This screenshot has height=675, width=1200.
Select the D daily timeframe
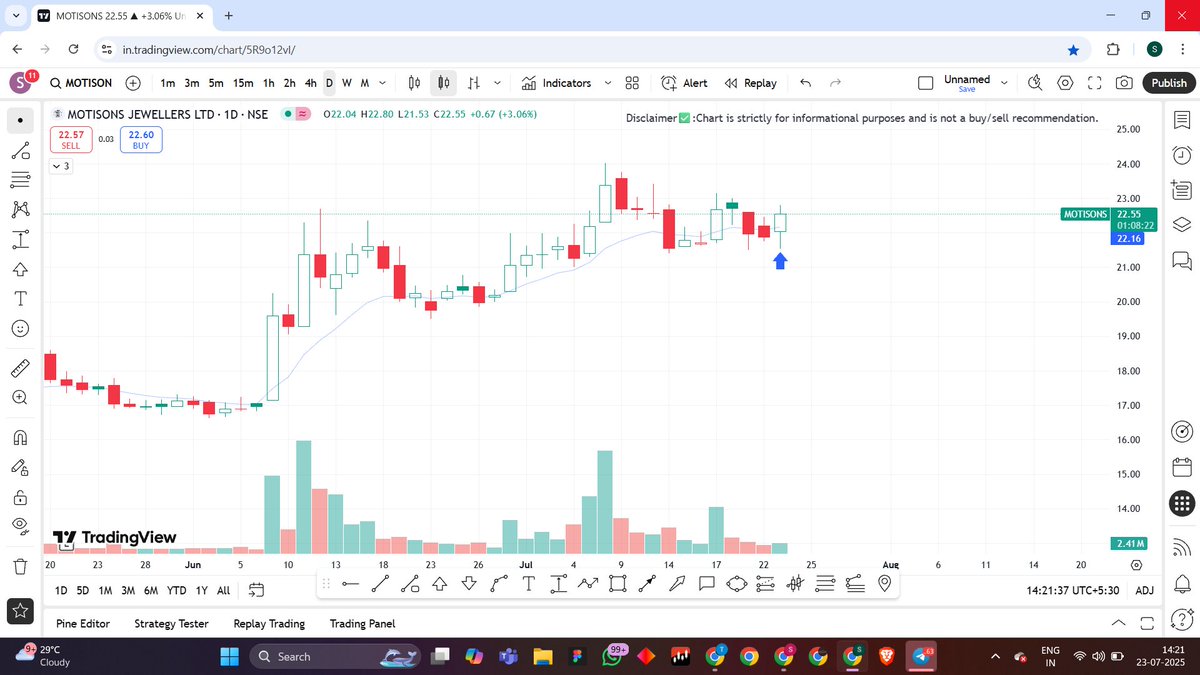[329, 83]
